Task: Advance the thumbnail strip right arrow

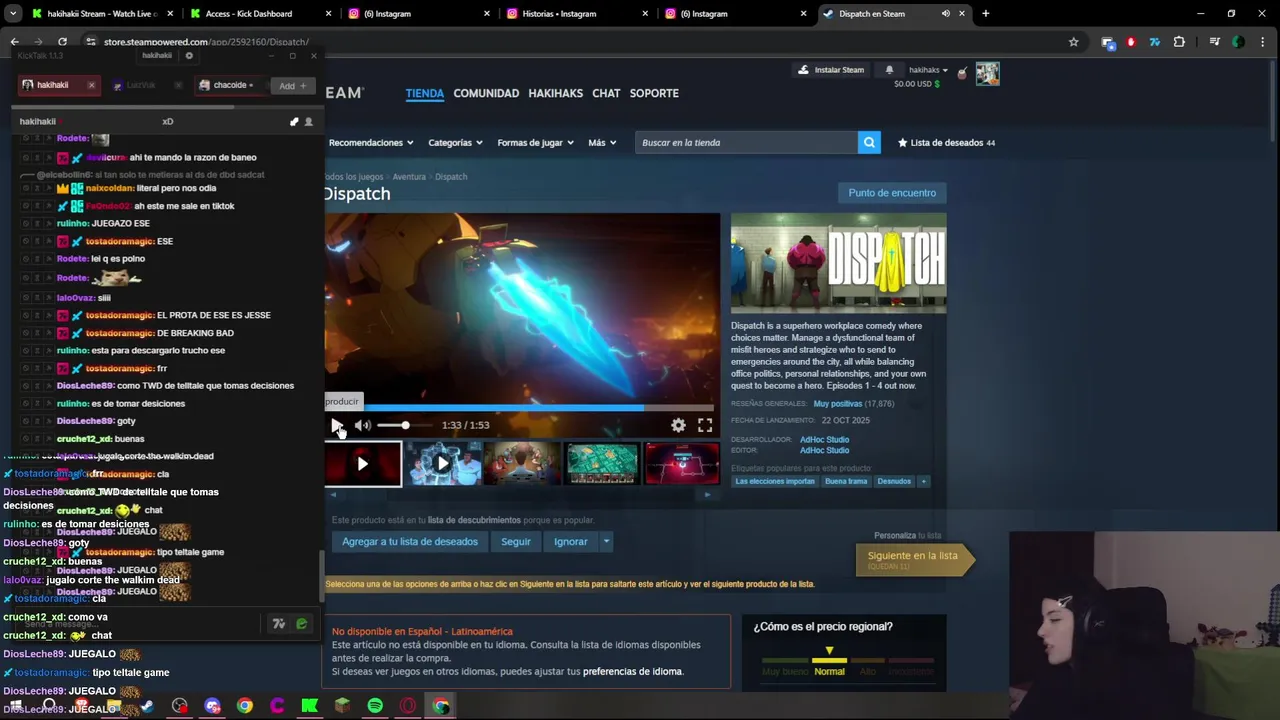Action: (708, 494)
